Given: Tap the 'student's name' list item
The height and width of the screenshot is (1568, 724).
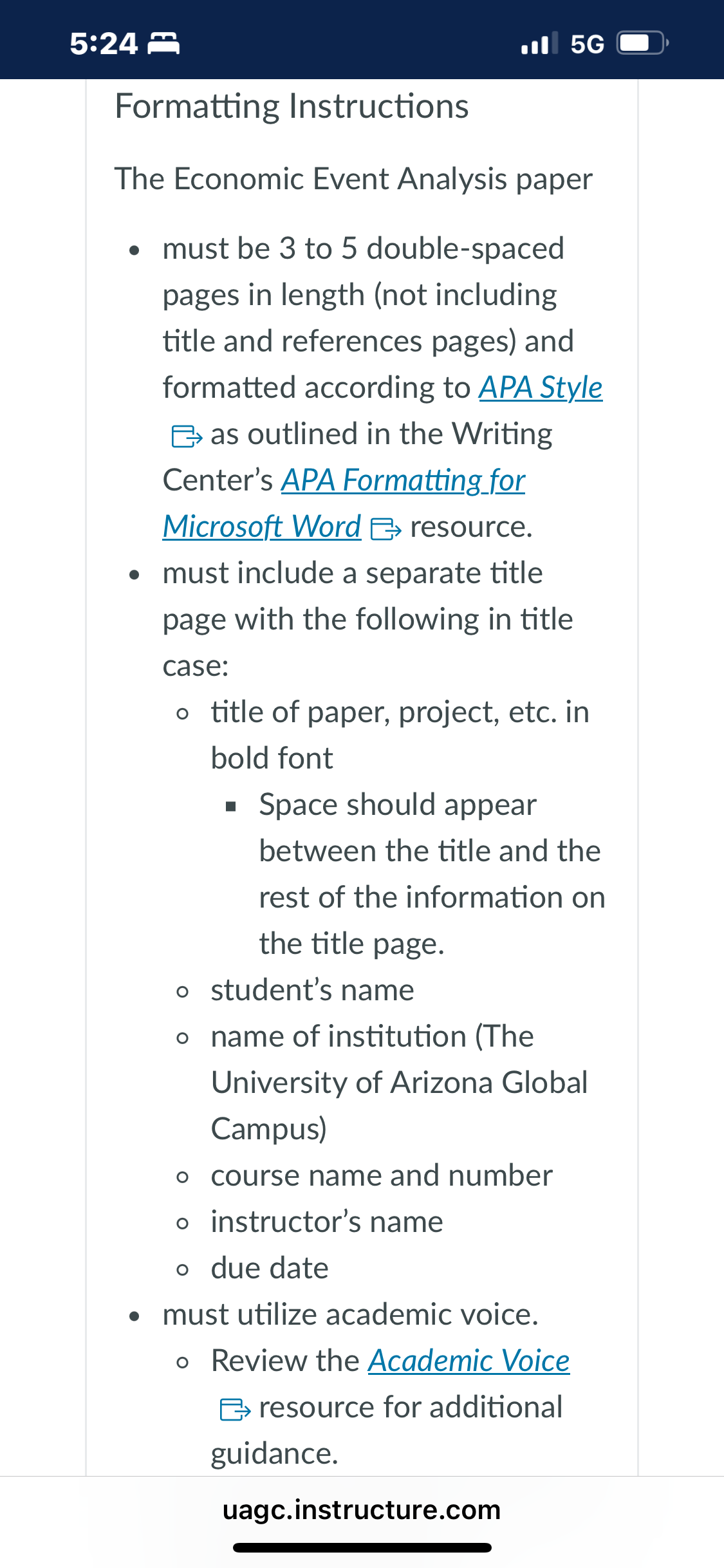Looking at the screenshot, I should 312,990.
